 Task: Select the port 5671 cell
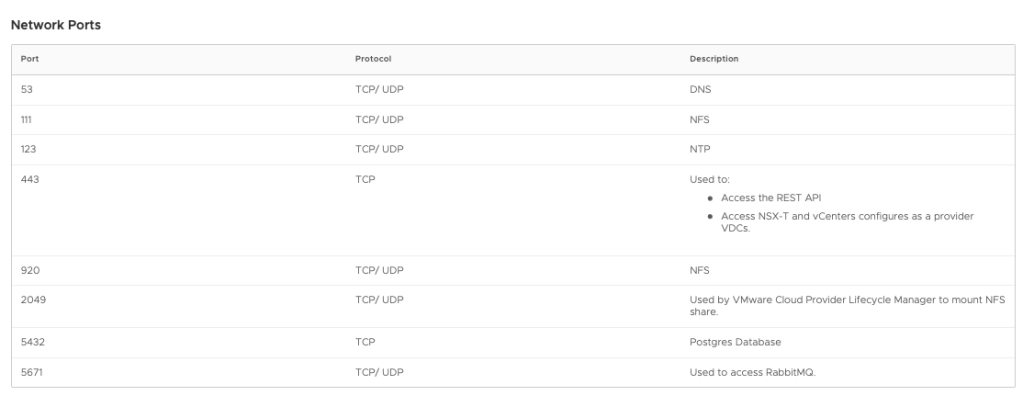(30, 373)
